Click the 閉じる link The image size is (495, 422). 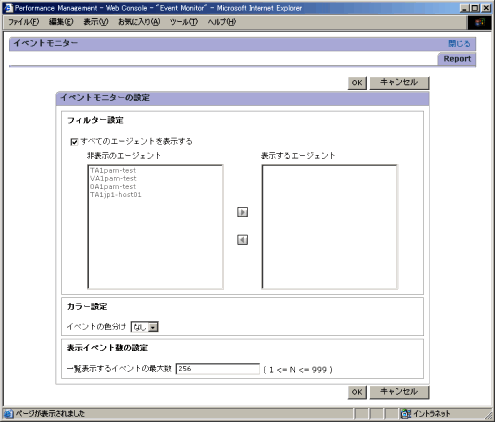click(459, 44)
